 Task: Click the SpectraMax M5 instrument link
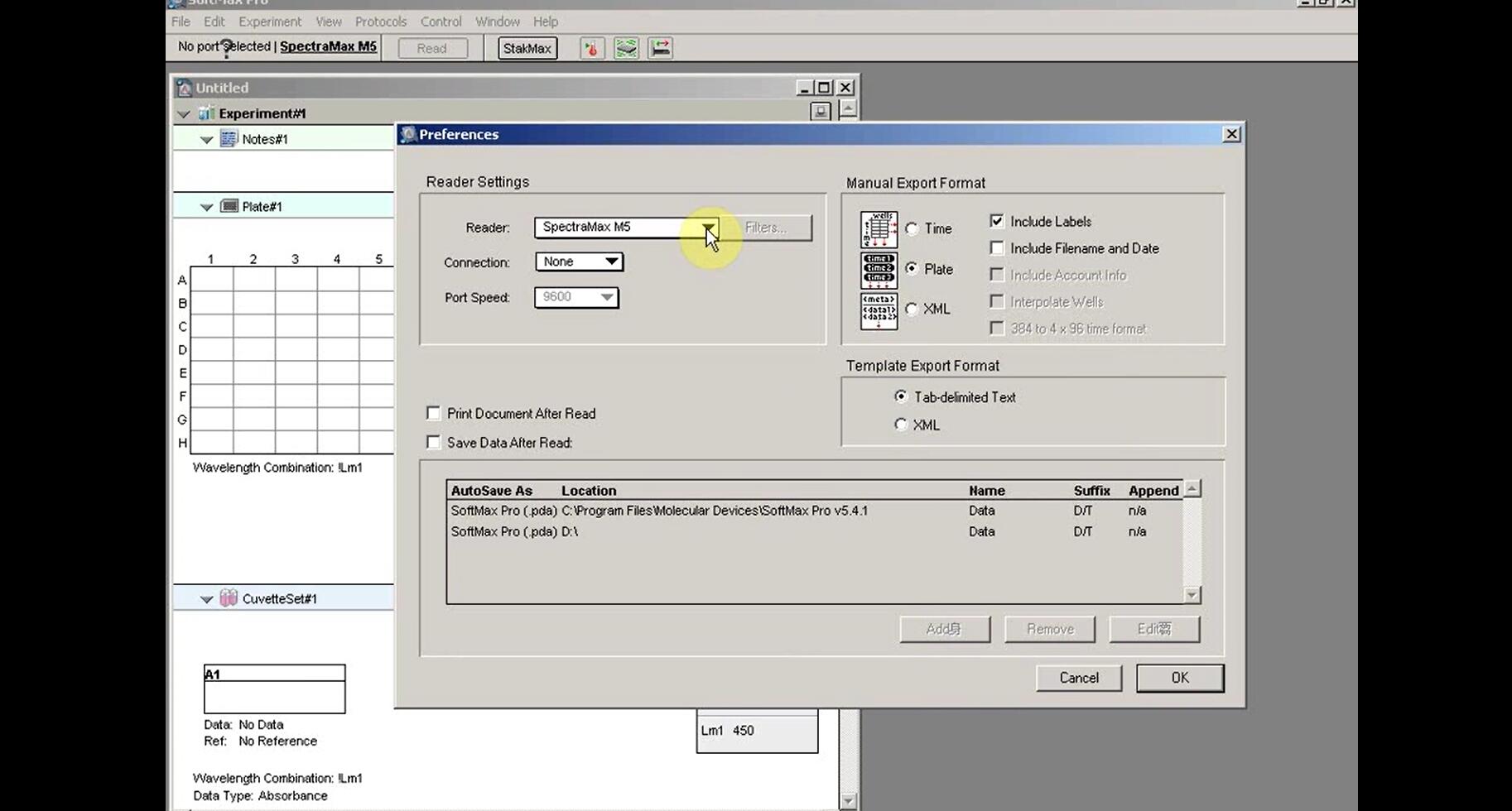tap(328, 46)
